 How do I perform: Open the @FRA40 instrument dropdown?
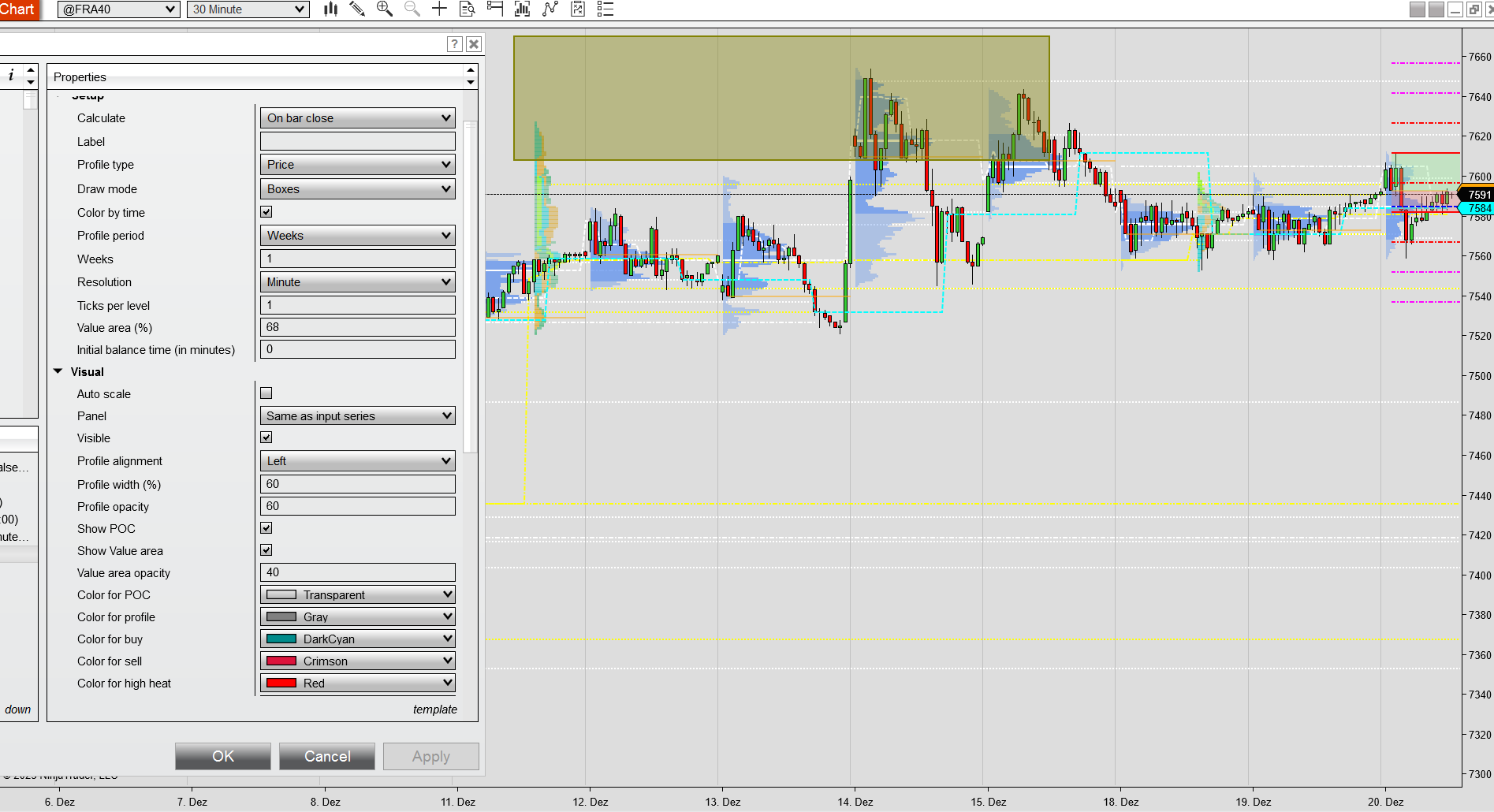119,9
